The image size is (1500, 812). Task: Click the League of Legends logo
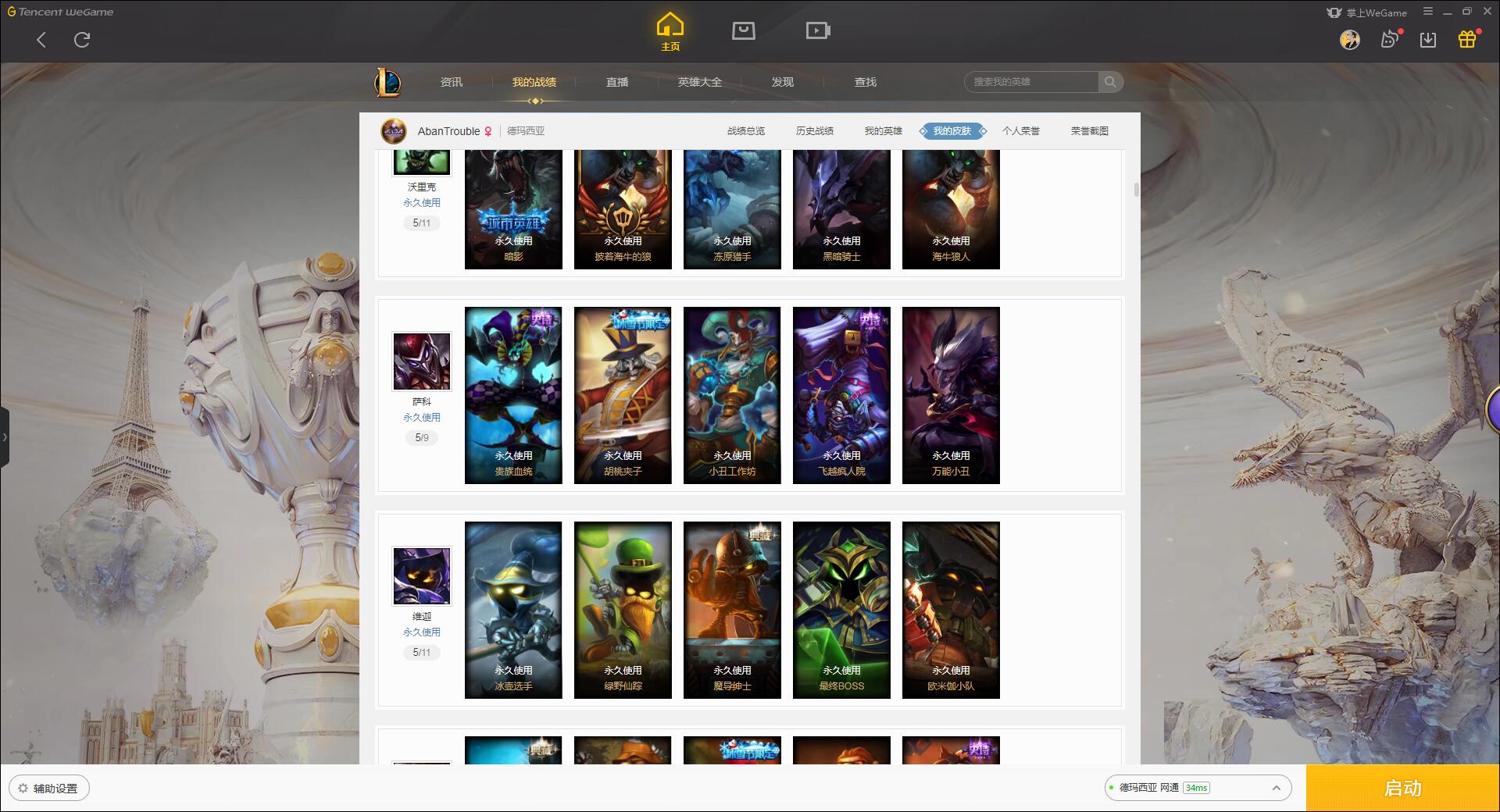(387, 82)
